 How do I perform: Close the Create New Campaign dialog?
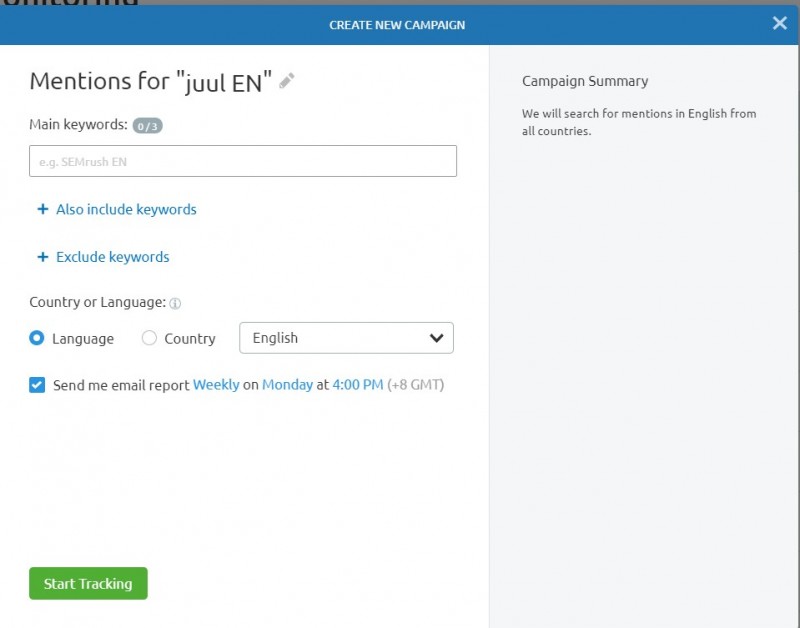coord(780,23)
